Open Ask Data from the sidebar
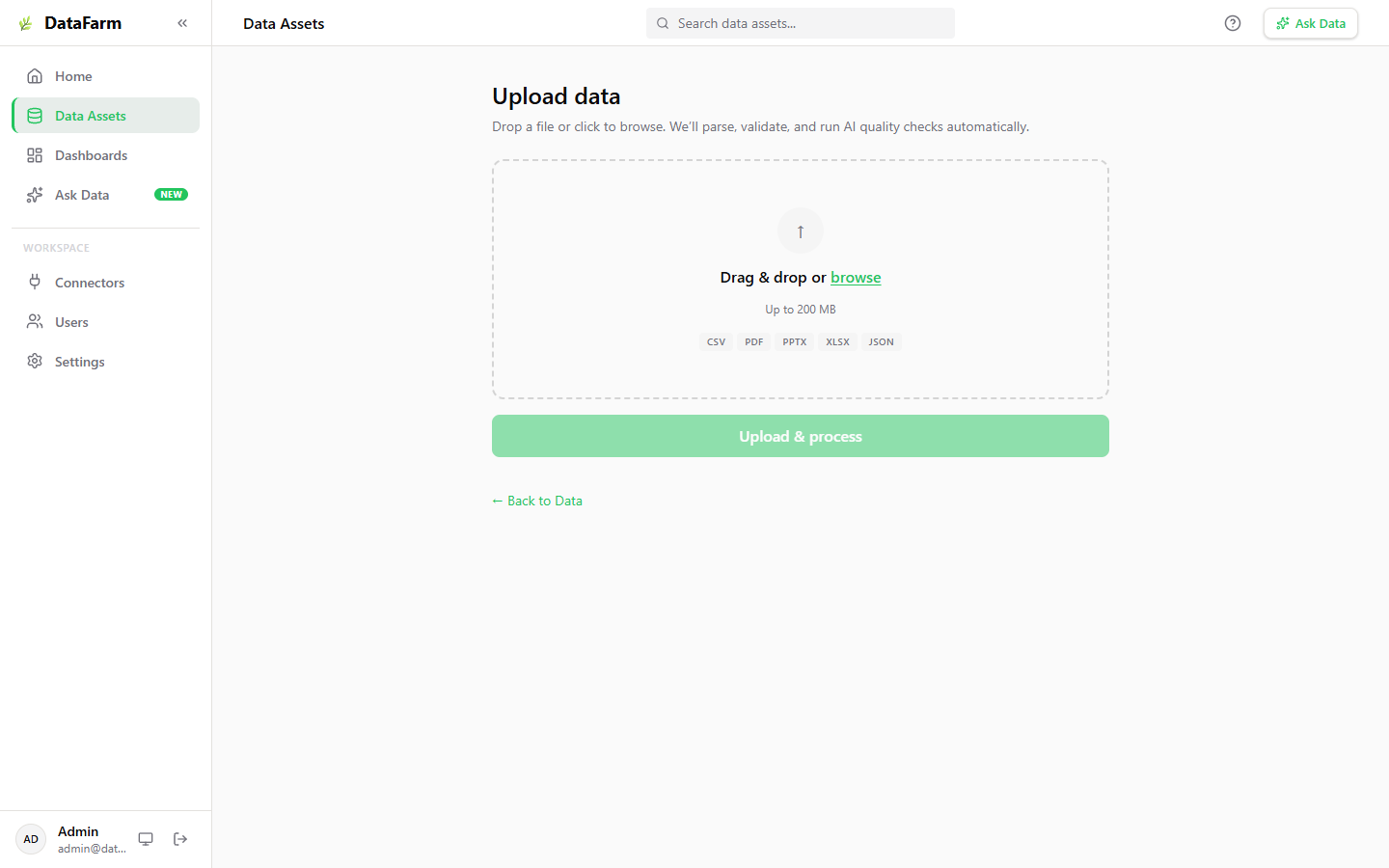The image size is (1389, 868). pos(81,195)
